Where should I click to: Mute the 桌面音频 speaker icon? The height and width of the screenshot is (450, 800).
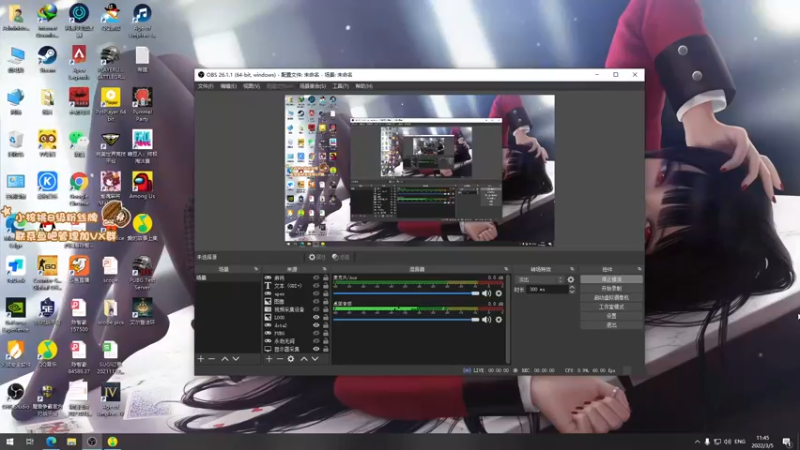click(x=487, y=319)
